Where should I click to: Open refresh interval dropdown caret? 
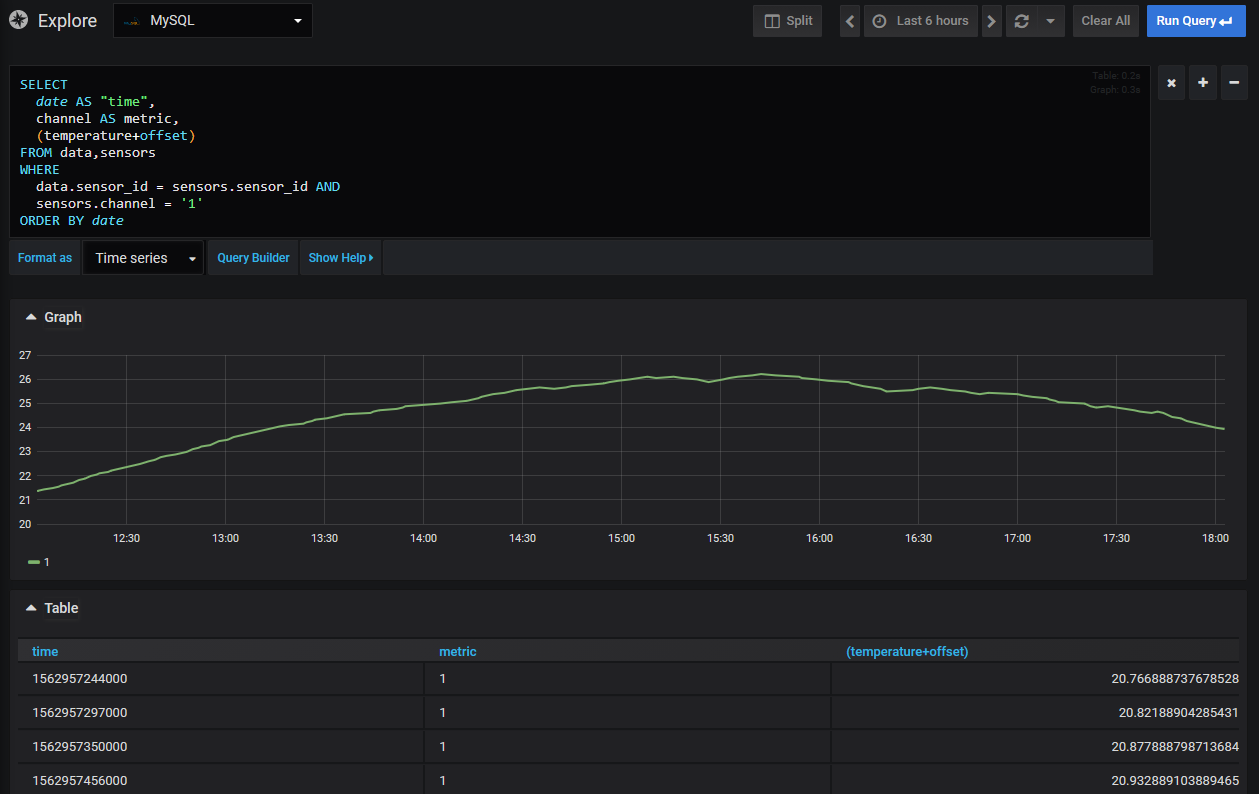click(1050, 21)
